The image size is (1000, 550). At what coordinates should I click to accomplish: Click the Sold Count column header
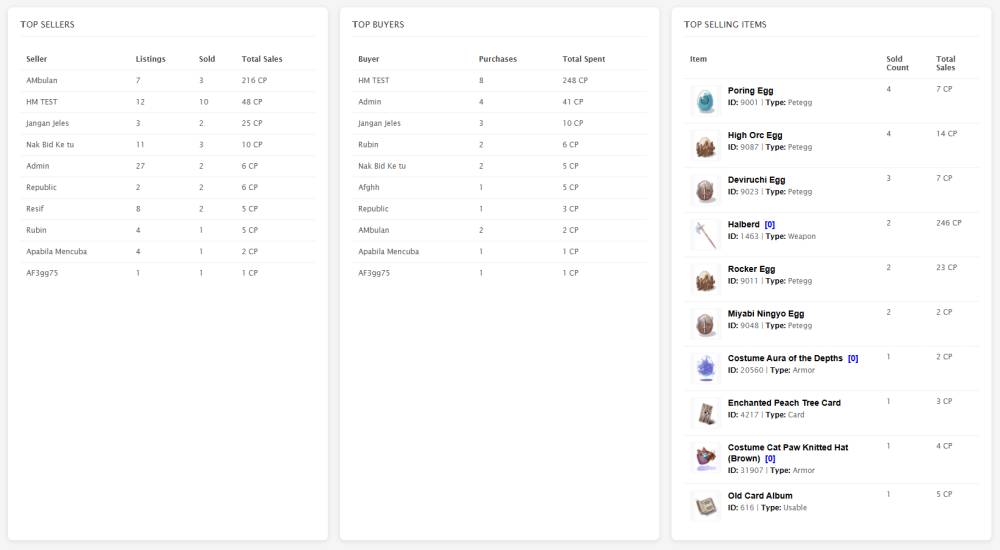[897, 63]
